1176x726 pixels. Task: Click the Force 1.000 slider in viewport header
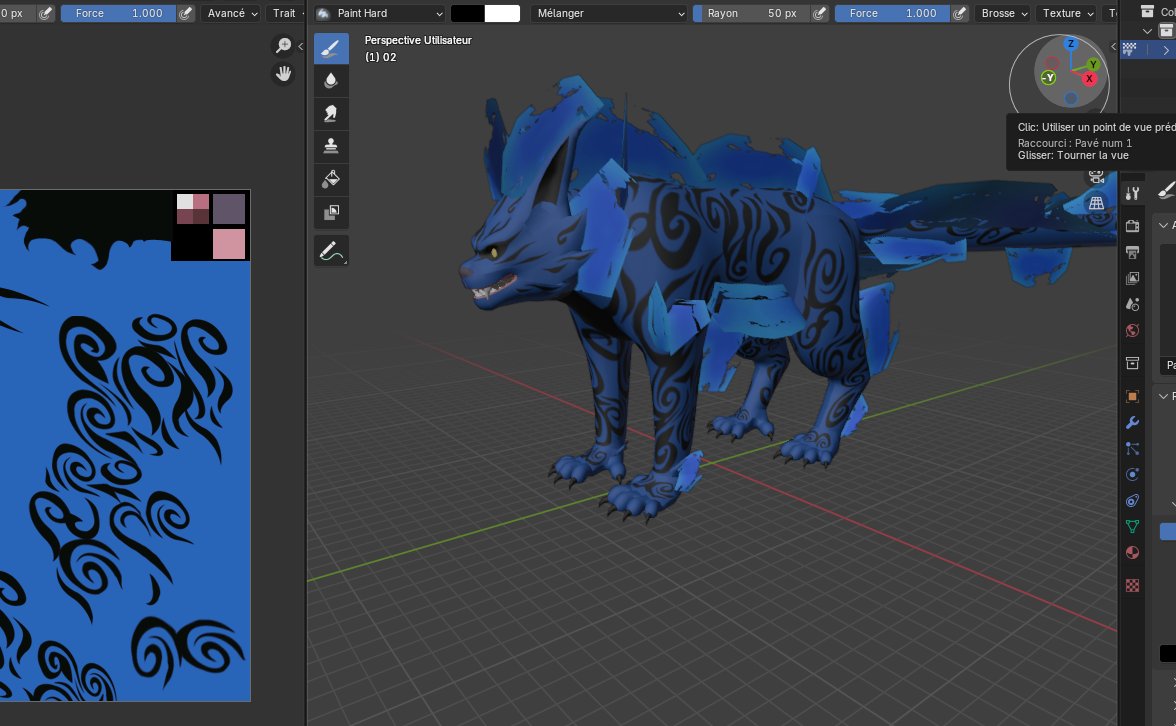coord(892,14)
